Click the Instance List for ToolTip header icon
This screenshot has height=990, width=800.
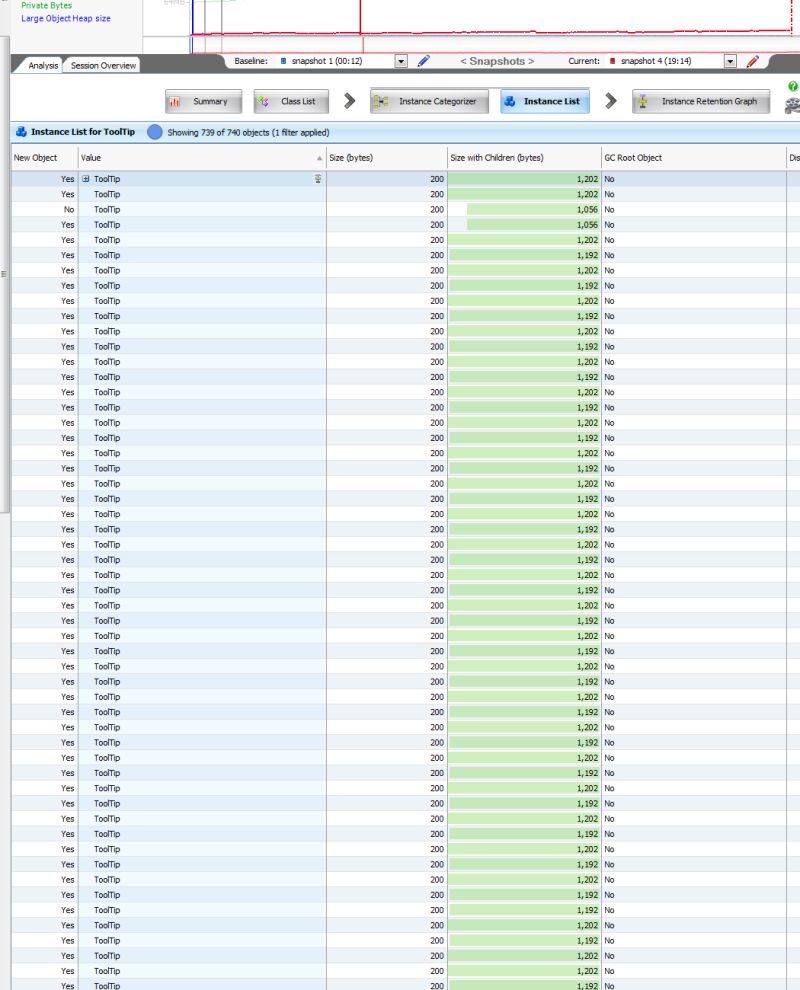(19, 132)
